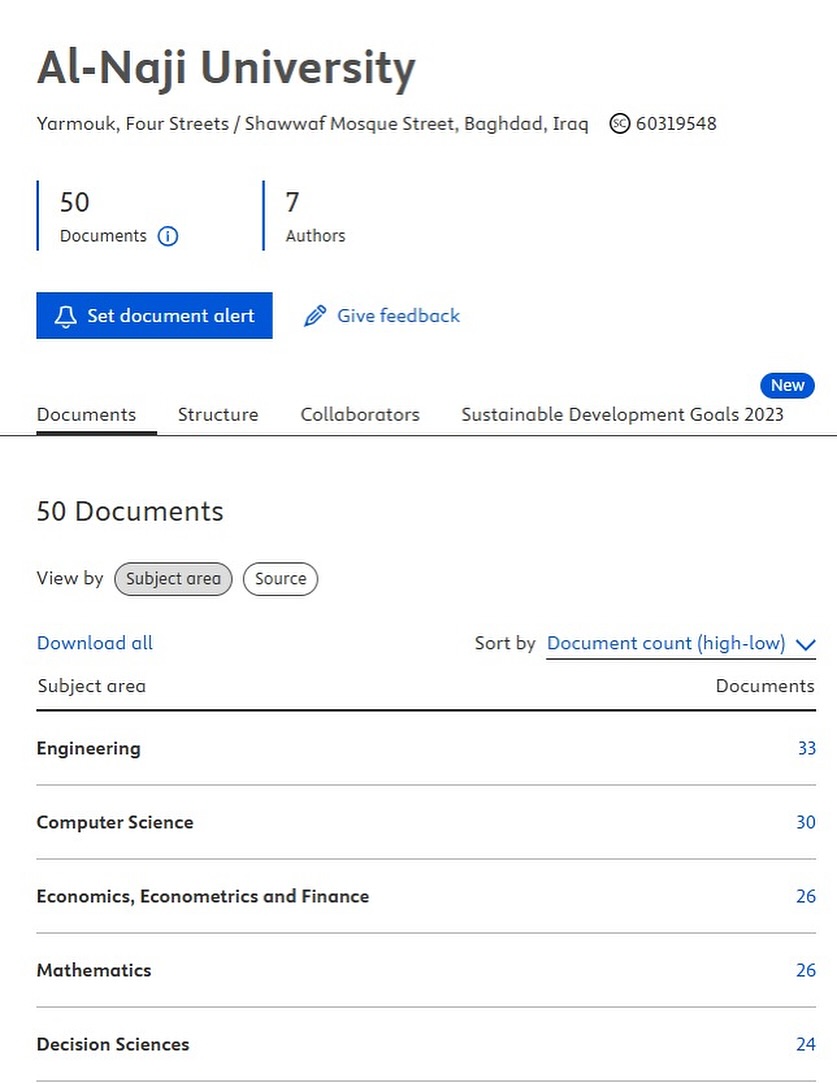Screen dimensions: 837x1083
Task: Open Computer Science document count 30
Action: click(x=806, y=822)
